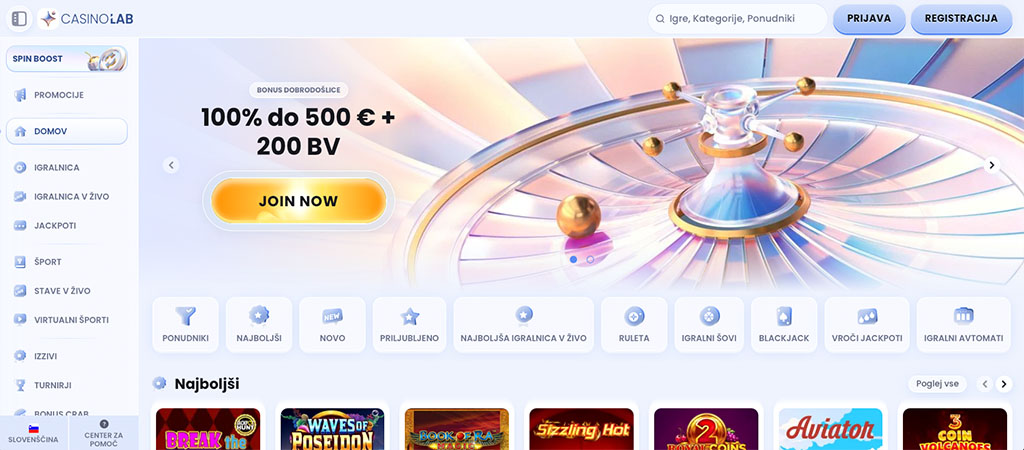Show the next banner slide

pyautogui.click(x=991, y=165)
